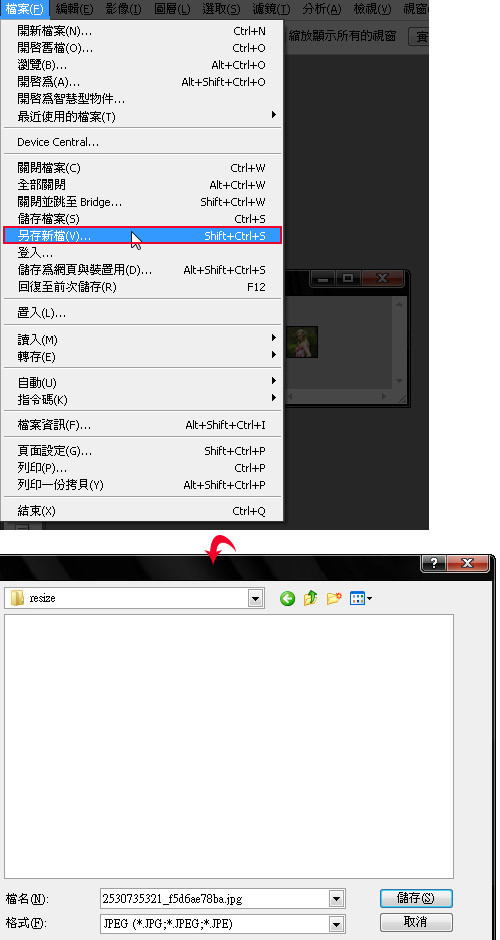Viewport: 500px width, 940px height.
Task: Select 置入(L)... menu entry
Action: (x=142, y=313)
